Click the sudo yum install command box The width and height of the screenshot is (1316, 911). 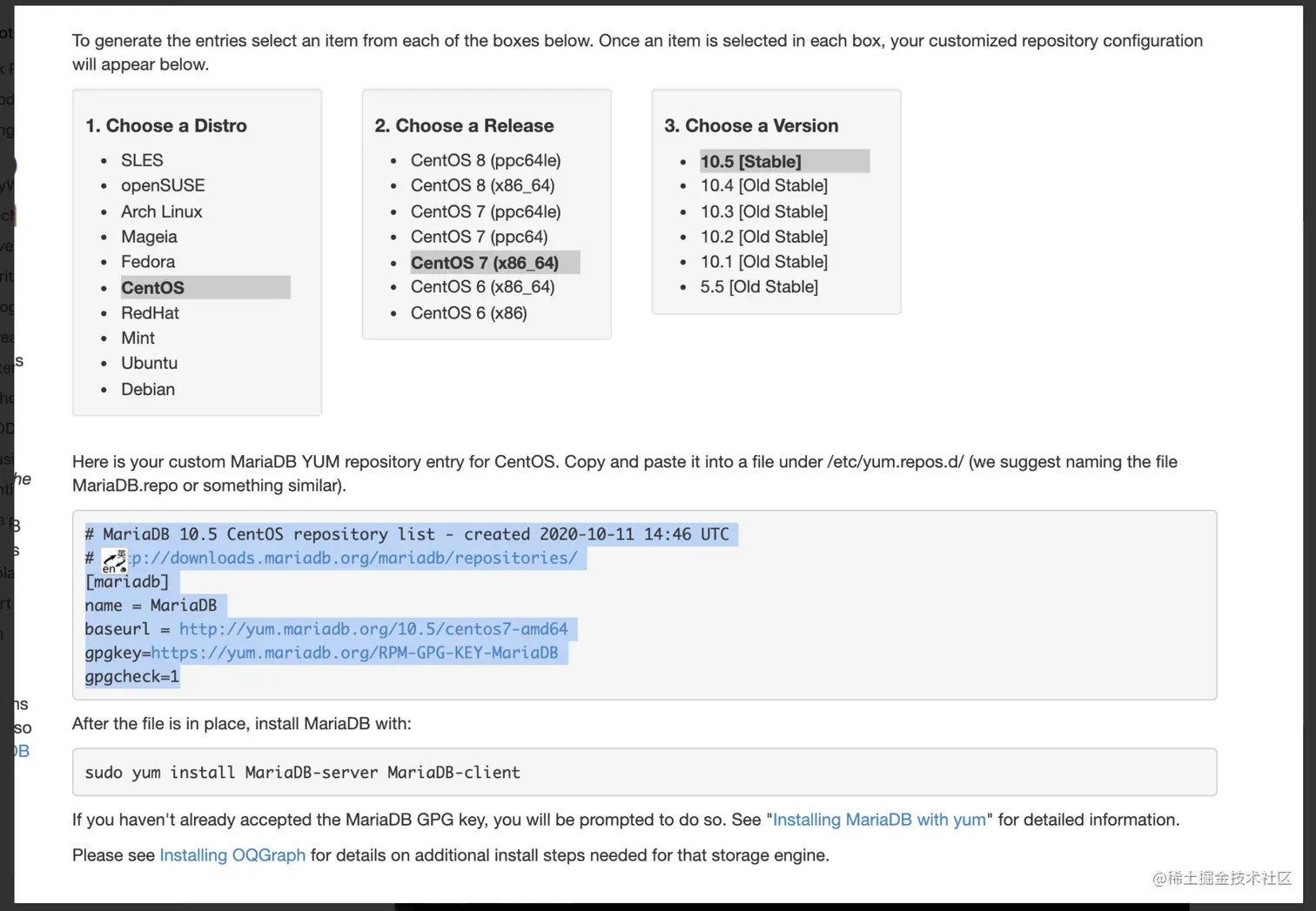644,773
